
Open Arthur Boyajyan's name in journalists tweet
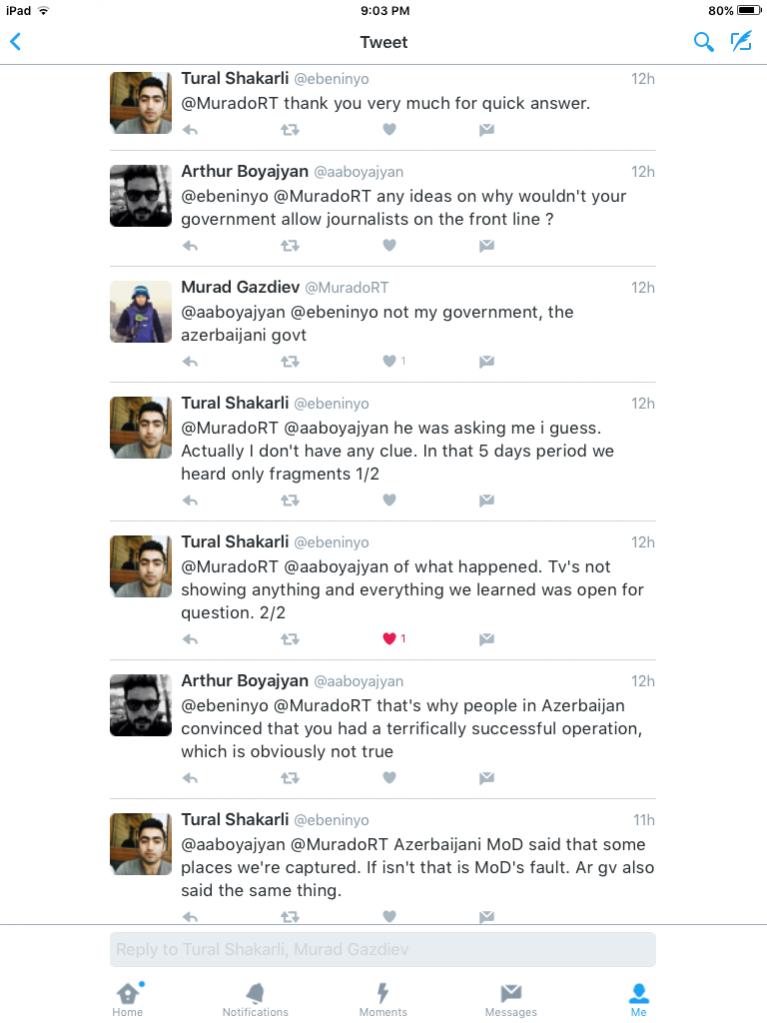tap(245, 172)
